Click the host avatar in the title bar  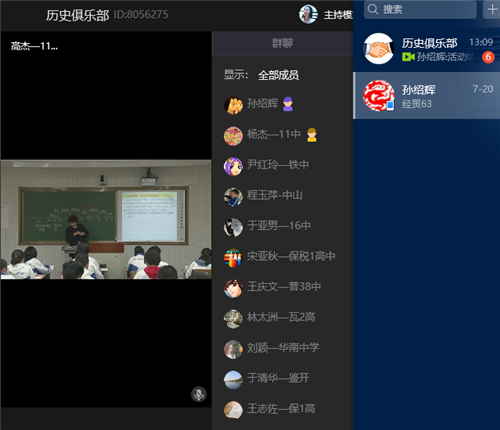pos(308,14)
